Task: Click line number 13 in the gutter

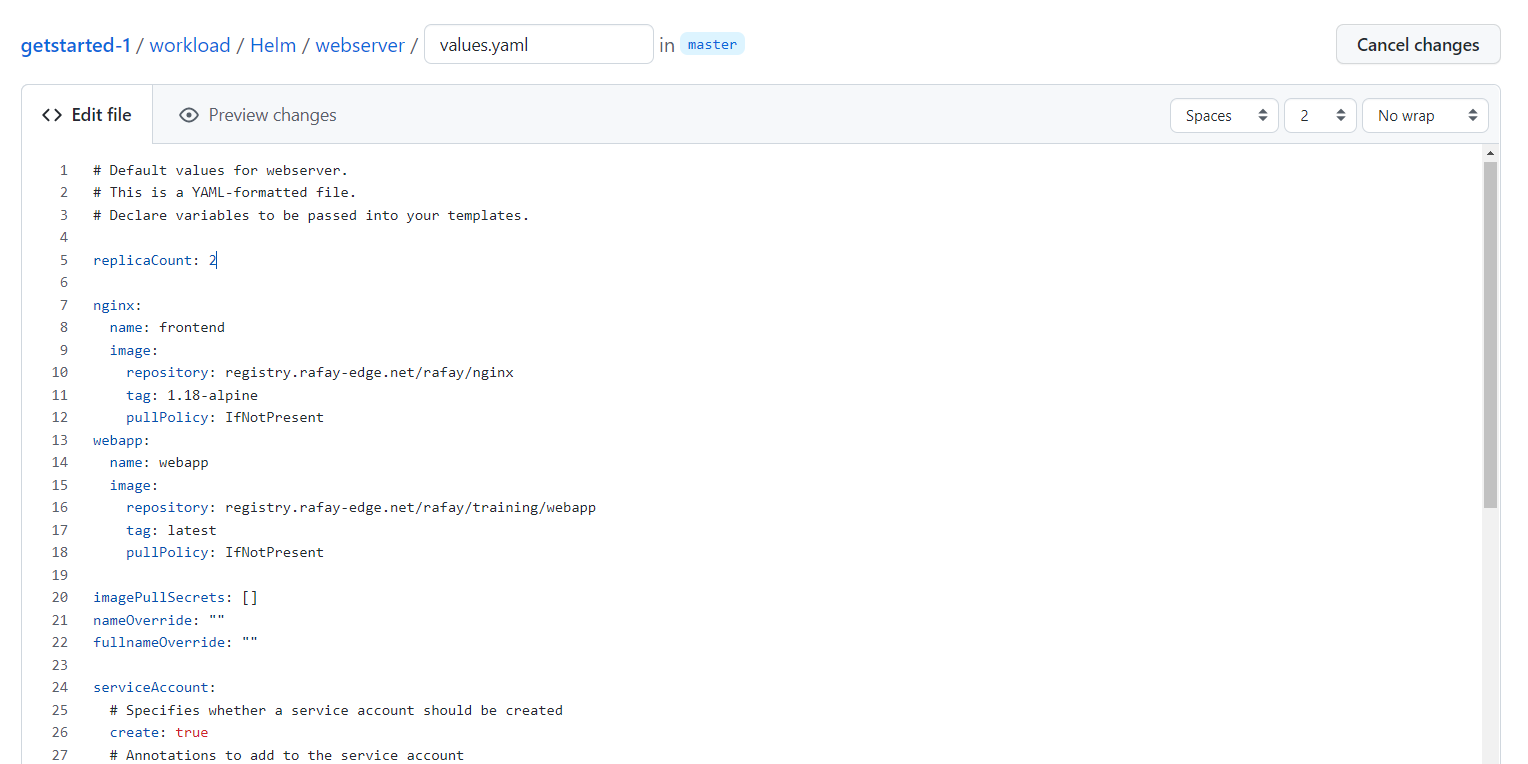Action: point(60,440)
